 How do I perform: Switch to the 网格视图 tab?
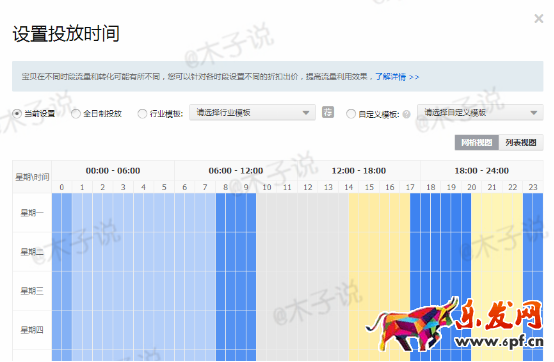(x=477, y=143)
